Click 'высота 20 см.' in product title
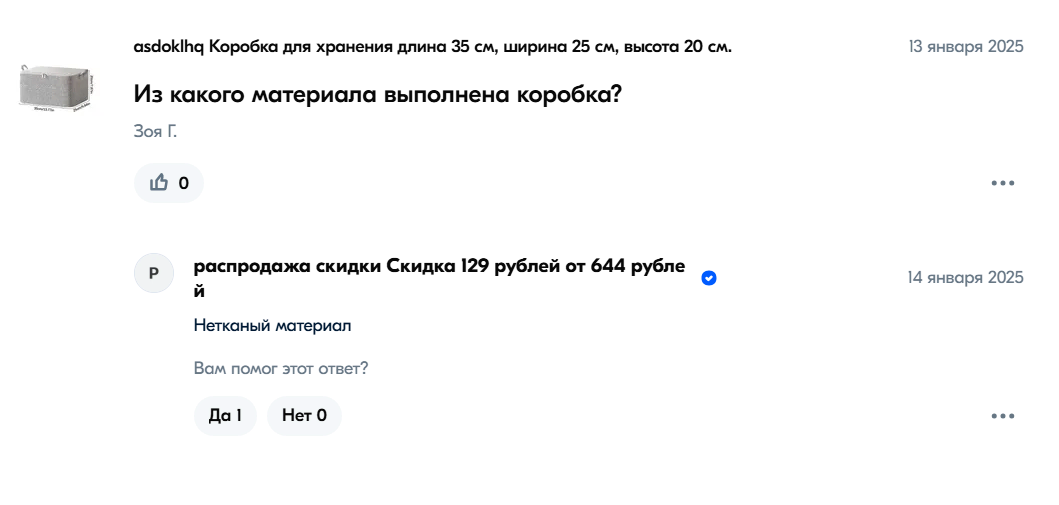 coord(677,47)
